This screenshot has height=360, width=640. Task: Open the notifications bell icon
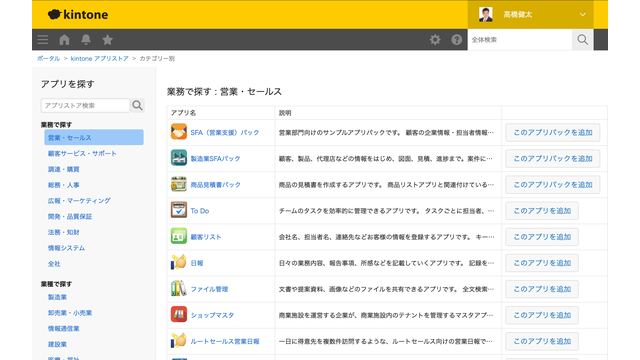(86, 40)
